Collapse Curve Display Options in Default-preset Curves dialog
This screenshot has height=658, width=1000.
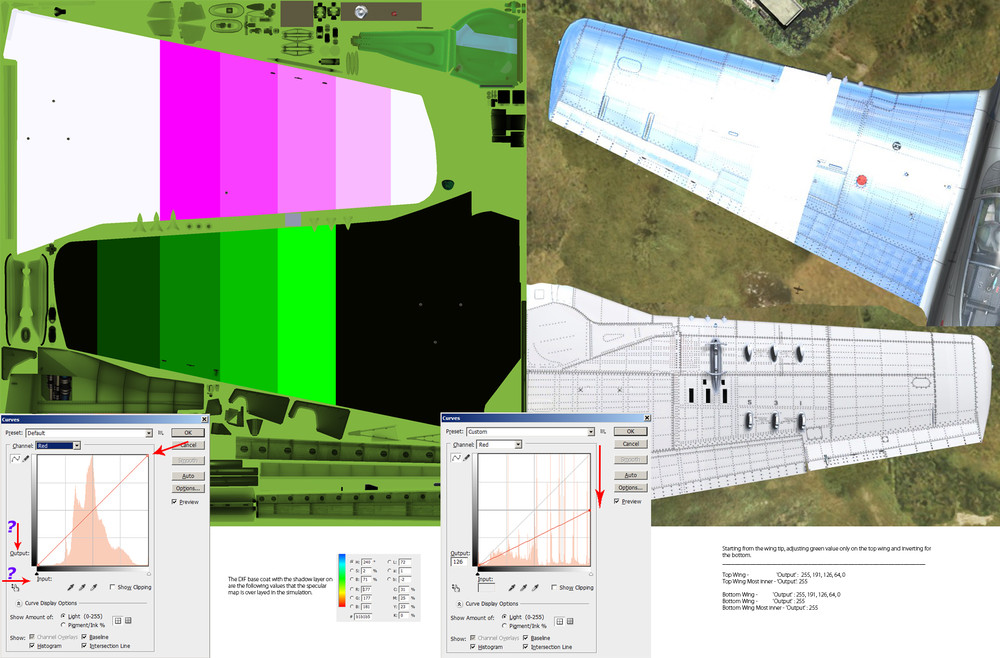(x=18, y=603)
